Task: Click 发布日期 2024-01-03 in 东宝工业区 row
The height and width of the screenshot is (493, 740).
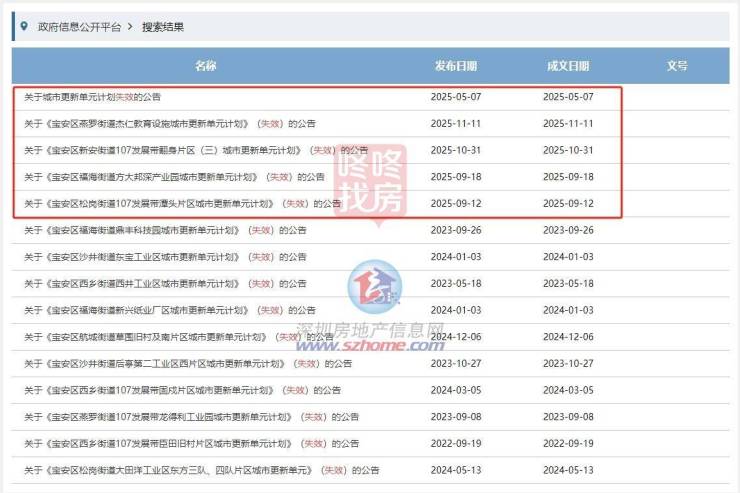Action: [x=456, y=257]
